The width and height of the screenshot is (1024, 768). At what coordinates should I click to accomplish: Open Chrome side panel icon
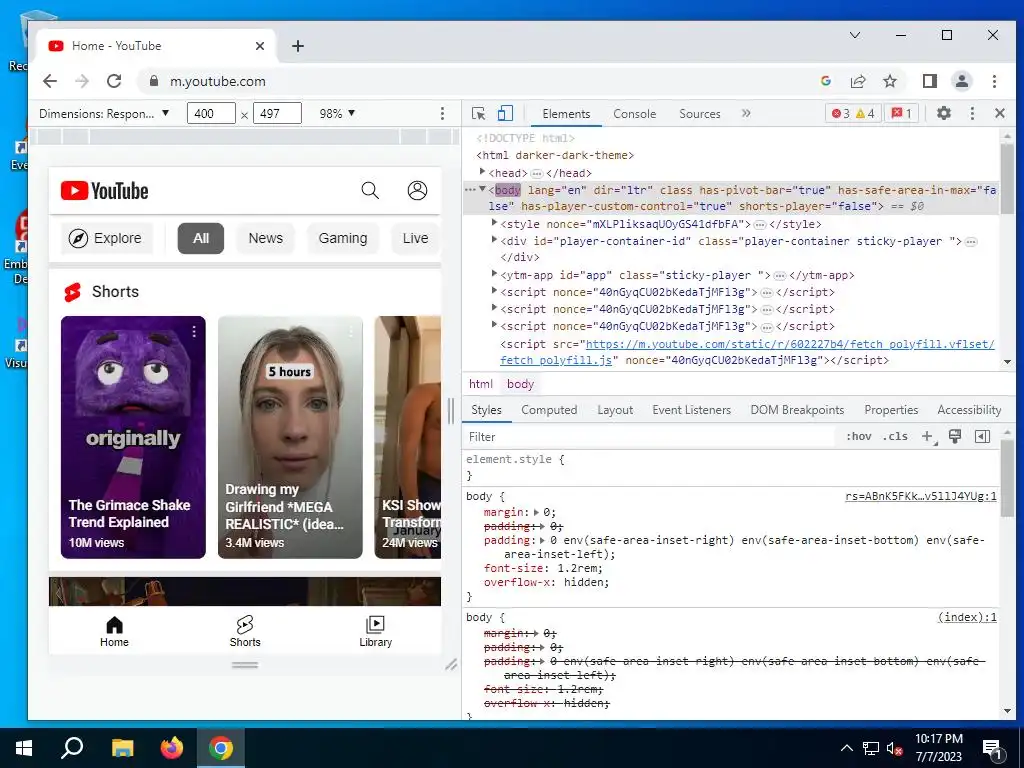click(929, 81)
